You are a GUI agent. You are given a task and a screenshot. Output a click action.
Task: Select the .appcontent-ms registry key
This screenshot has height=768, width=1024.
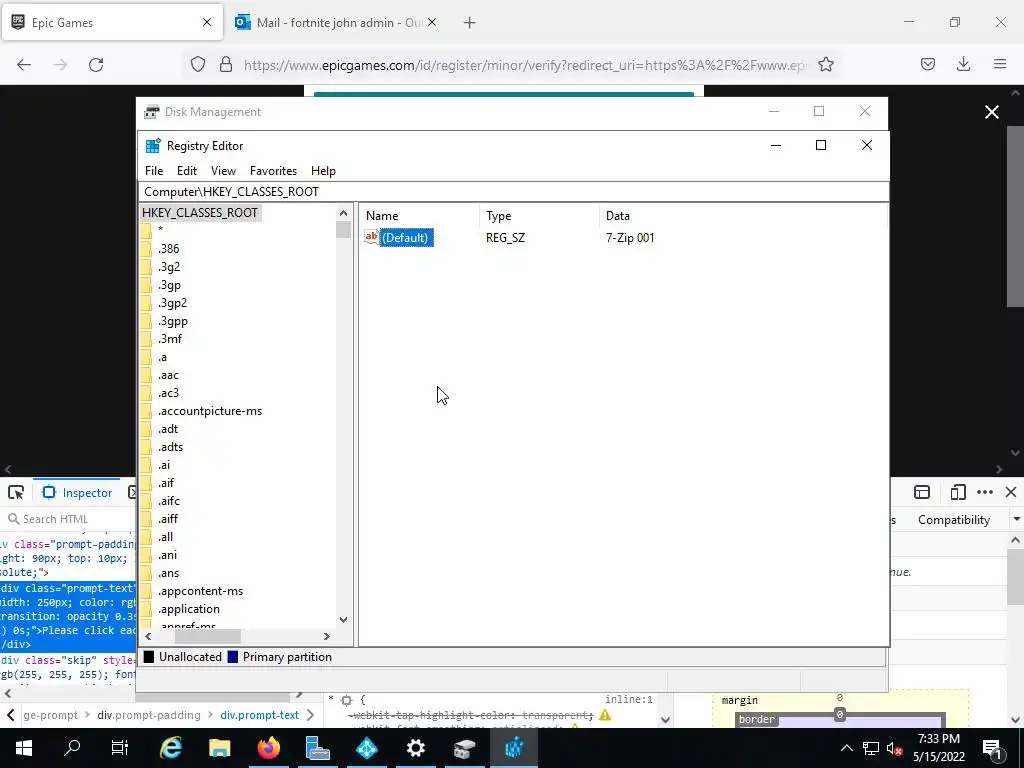tap(200, 591)
